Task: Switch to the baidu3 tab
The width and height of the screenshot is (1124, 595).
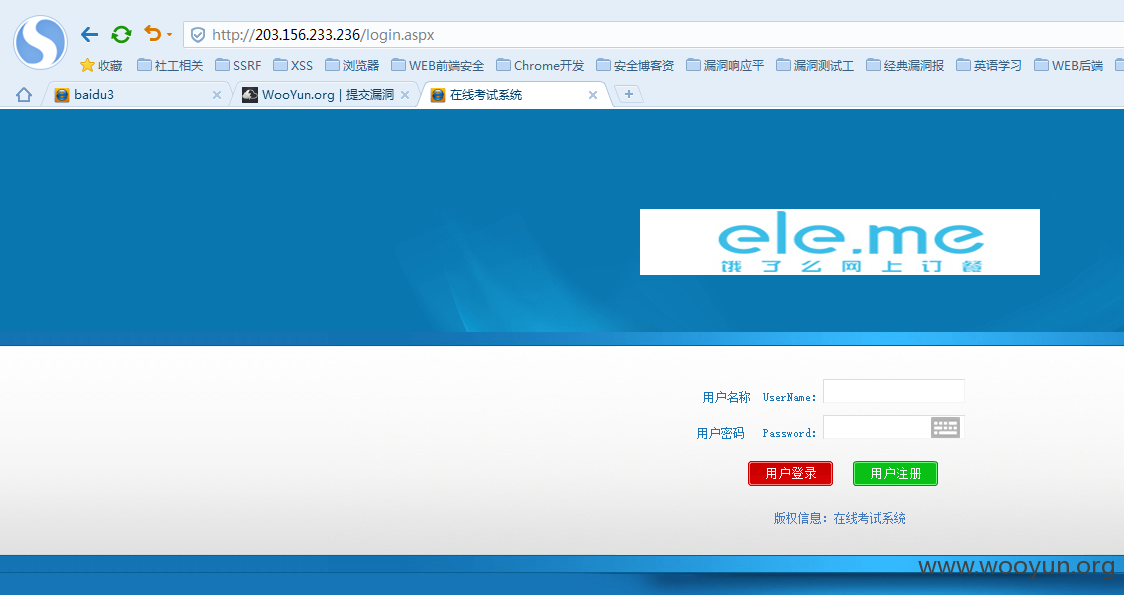Action: 136,95
